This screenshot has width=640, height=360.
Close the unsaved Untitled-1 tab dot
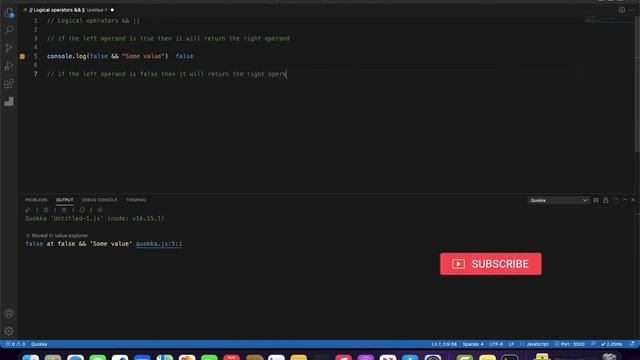coord(112,10)
